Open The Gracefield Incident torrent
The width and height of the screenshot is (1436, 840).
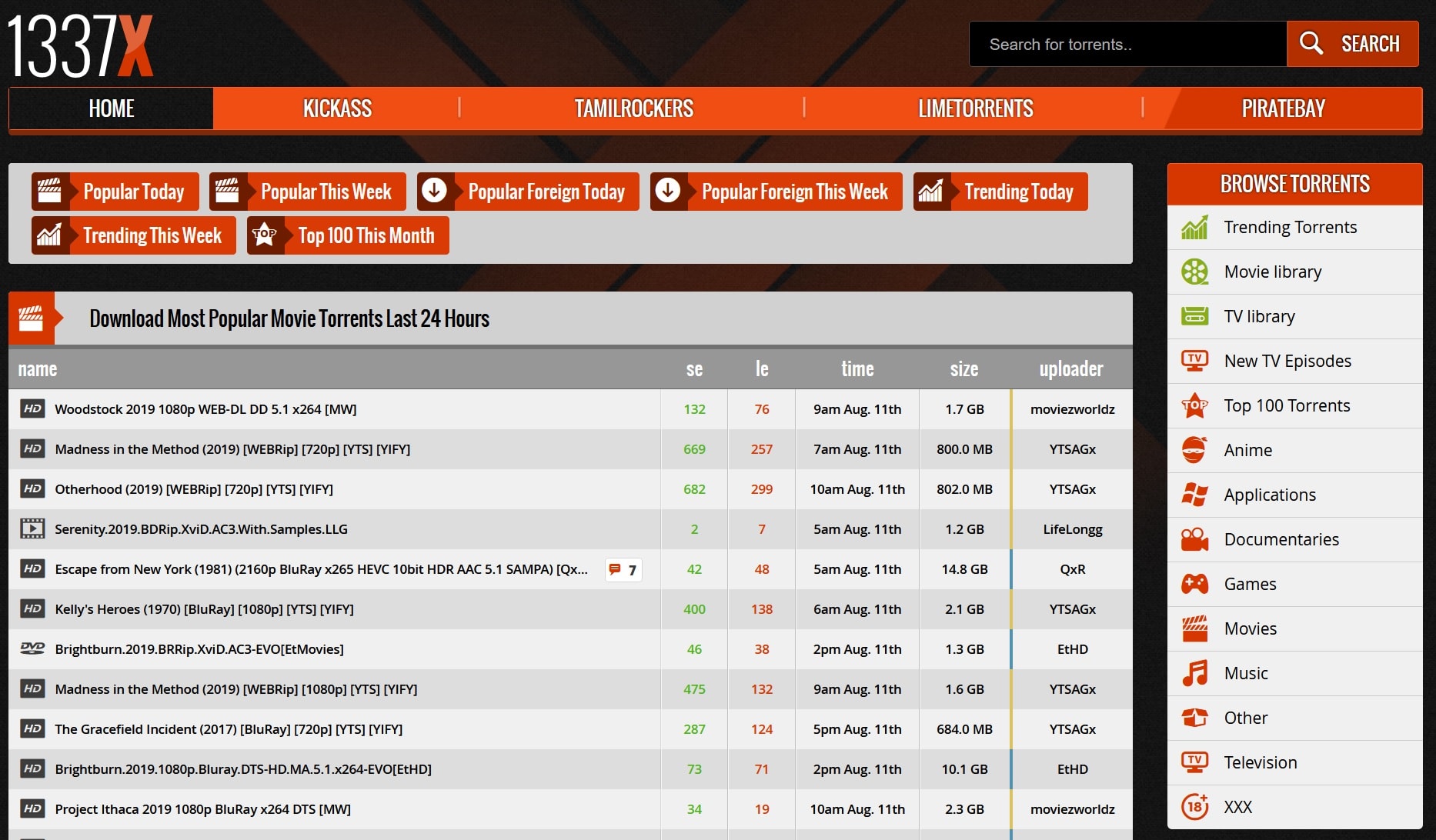click(229, 729)
